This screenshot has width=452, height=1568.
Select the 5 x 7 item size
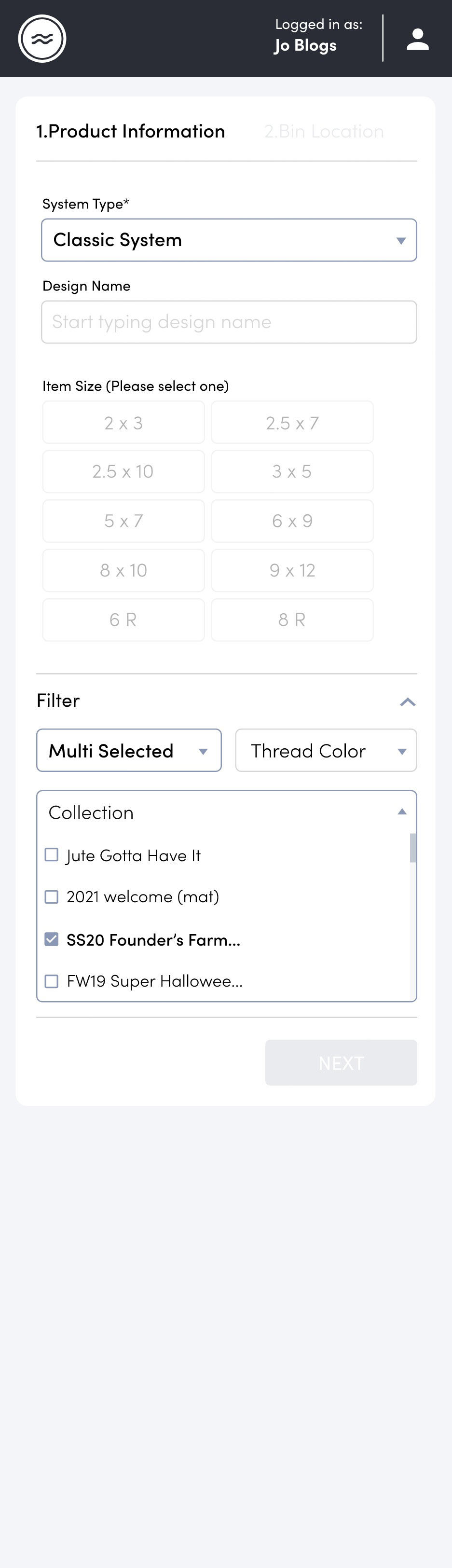point(123,521)
